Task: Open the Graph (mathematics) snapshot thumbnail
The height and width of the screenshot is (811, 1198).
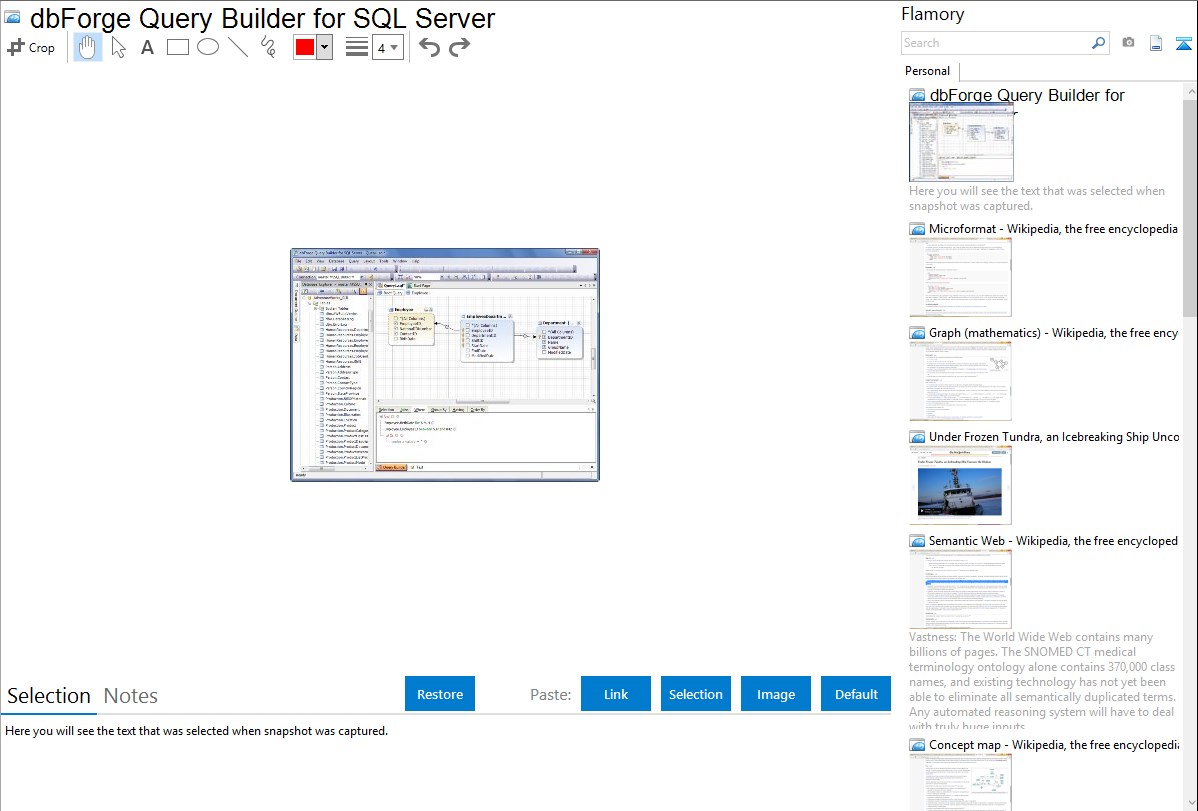Action: pyautogui.click(x=960, y=381)
